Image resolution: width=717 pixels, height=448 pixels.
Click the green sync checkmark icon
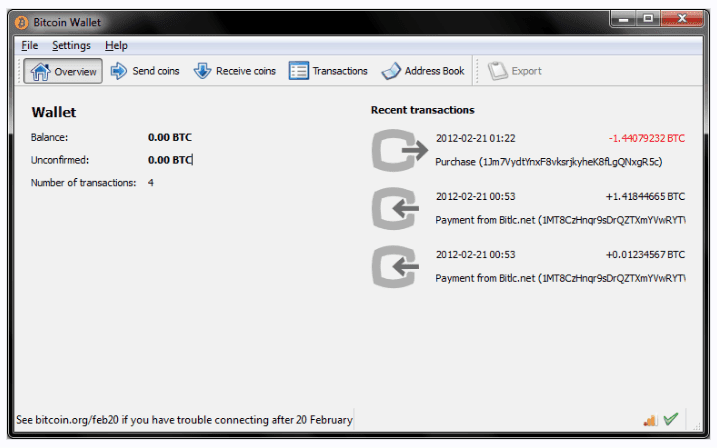670,420
